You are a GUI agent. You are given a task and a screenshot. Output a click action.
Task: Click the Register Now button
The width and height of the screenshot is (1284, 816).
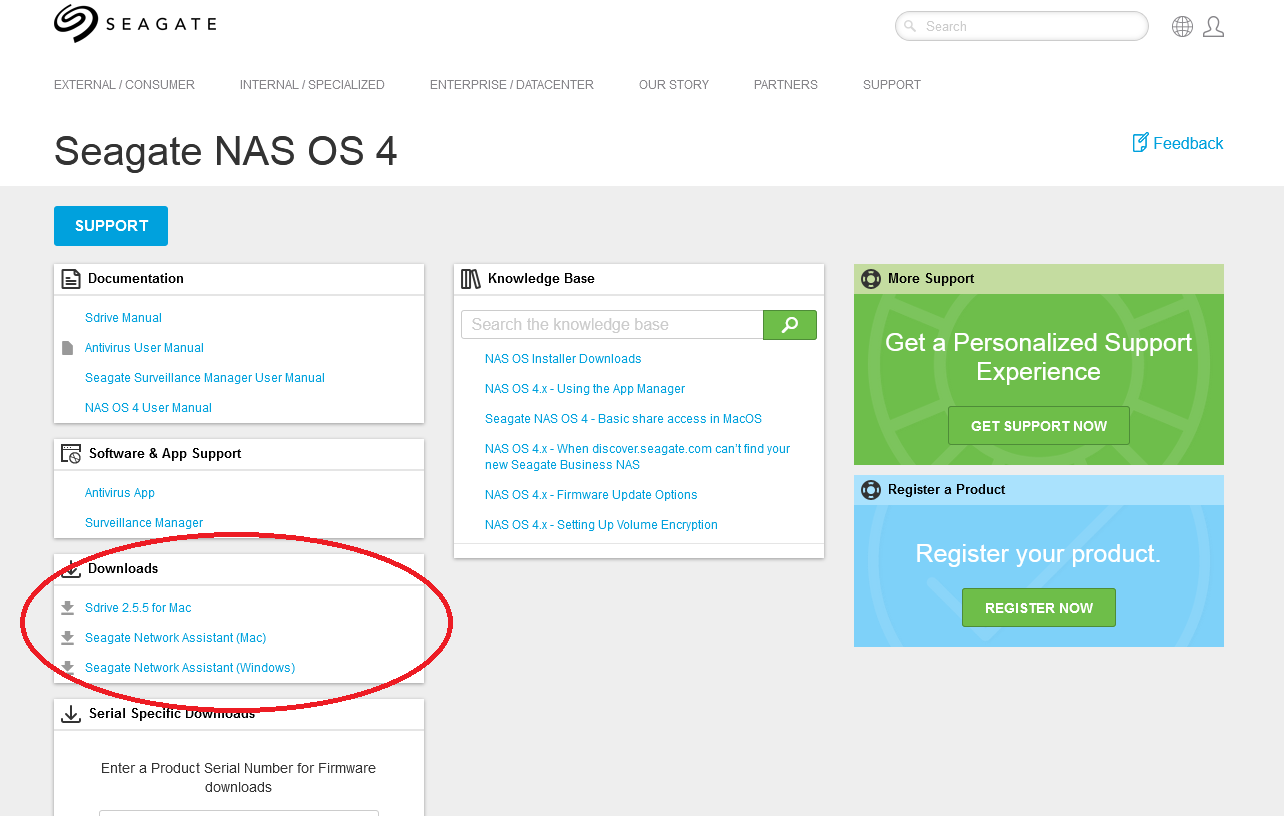1039,608
